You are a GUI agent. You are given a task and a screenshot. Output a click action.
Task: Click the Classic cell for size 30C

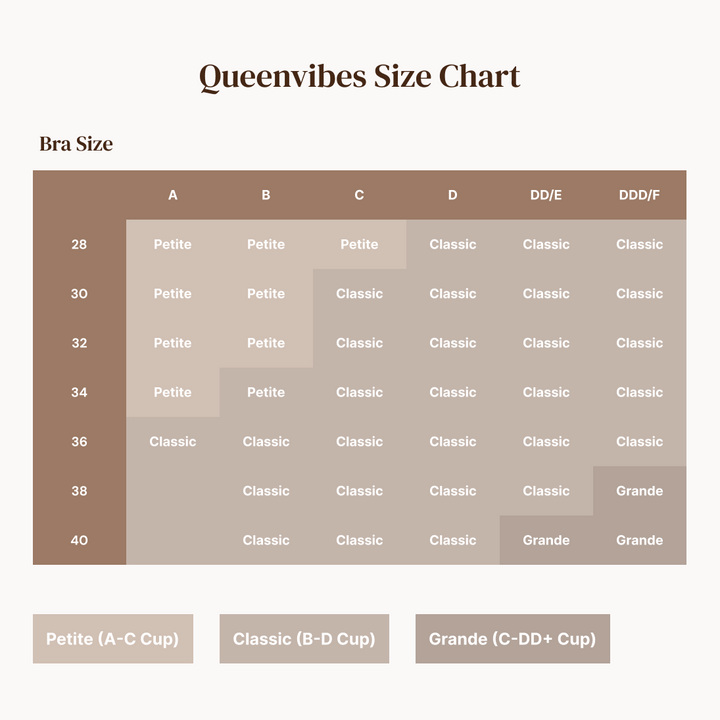pos(359,294)
